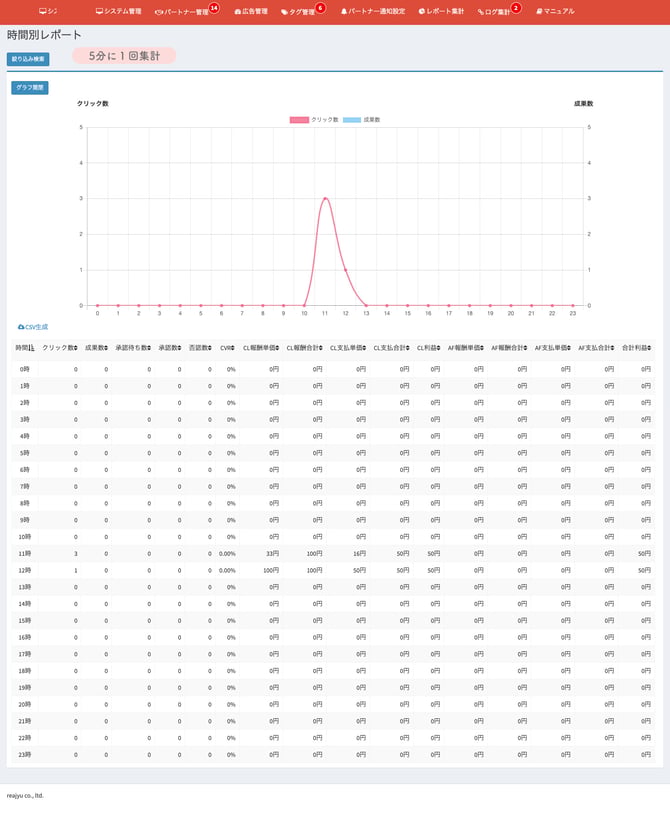Viewport: 670px width, 813px height.
Task: Click the book icon beside マニュアル
Action: pyautogui.click(x=539, y=11)
